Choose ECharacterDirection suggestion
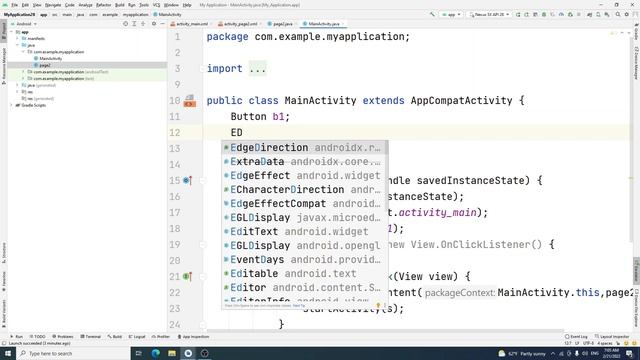Viewport: 640px width, 360px height. [x=304, y=189]
